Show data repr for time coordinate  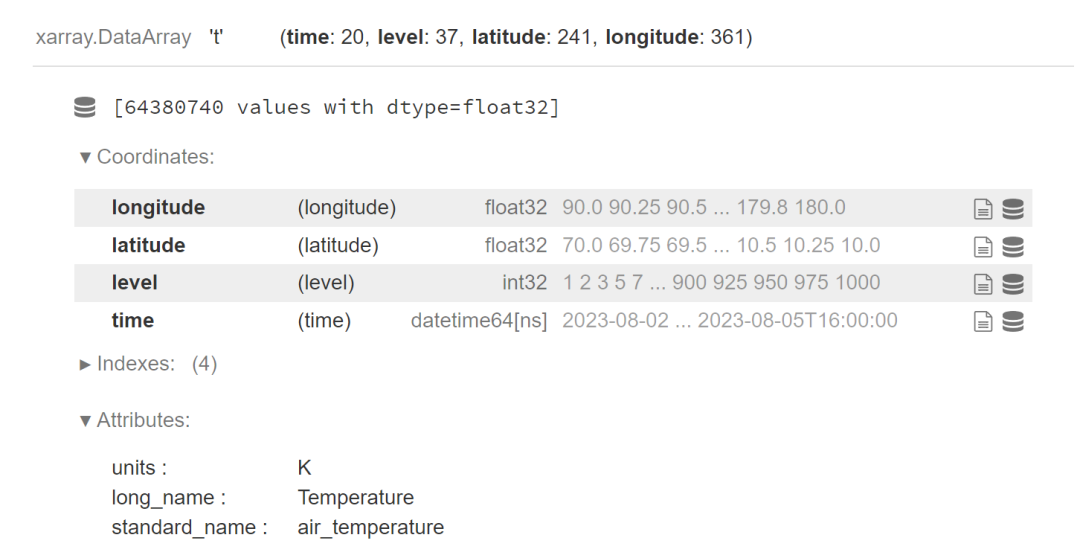tap(1013, 321)
